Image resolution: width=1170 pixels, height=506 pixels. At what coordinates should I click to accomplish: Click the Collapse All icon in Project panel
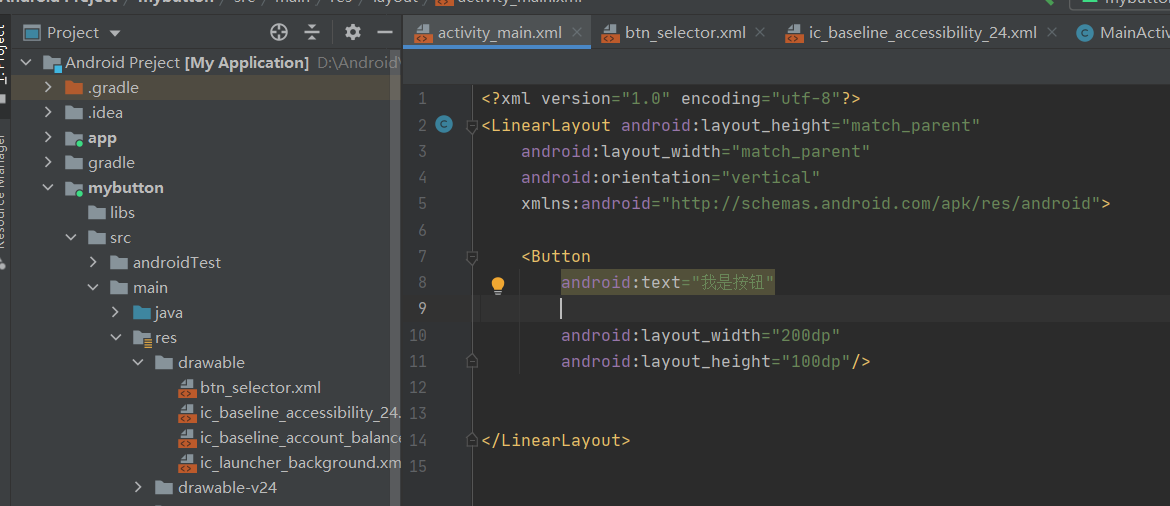[x=313, y=32]
